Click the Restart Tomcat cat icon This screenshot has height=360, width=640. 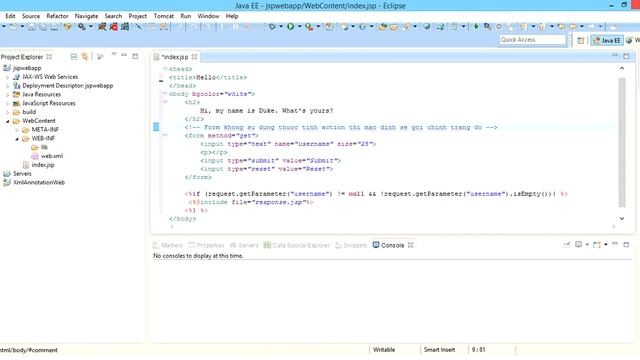click(125, 27)
